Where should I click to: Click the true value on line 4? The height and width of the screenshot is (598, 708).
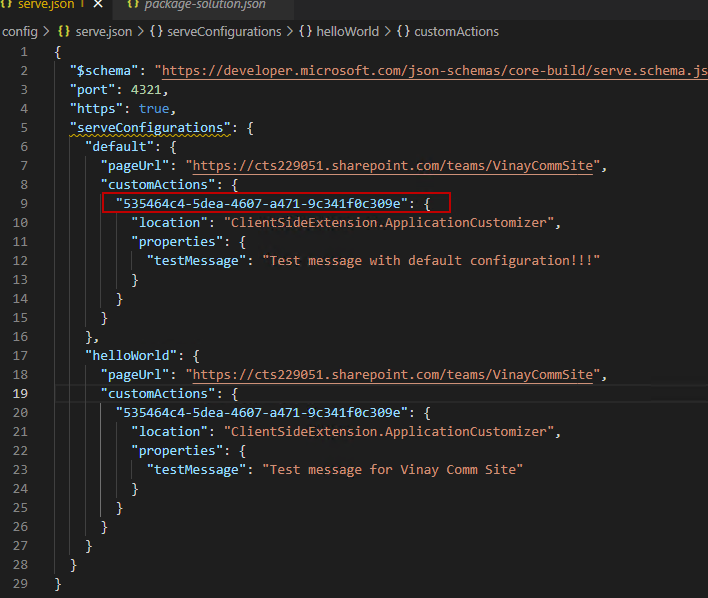154,109
